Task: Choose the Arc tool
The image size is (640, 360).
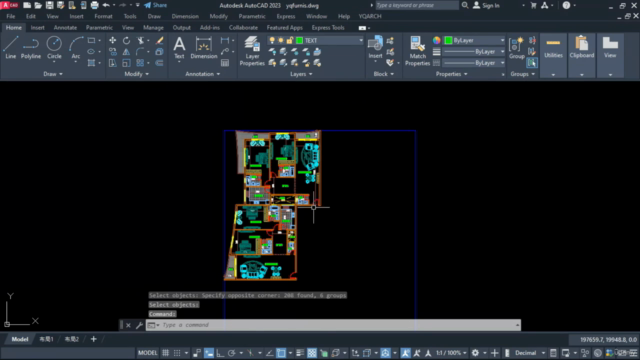Action: tap(76, 48)
